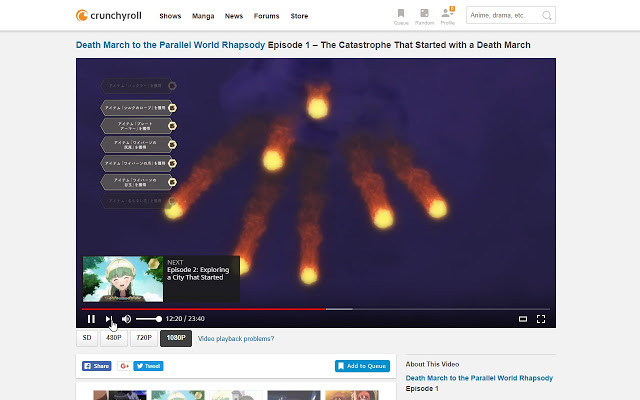This screenshot has width=640, height=400.
Task: Open Video playback problems link
Action: (236, 339)
